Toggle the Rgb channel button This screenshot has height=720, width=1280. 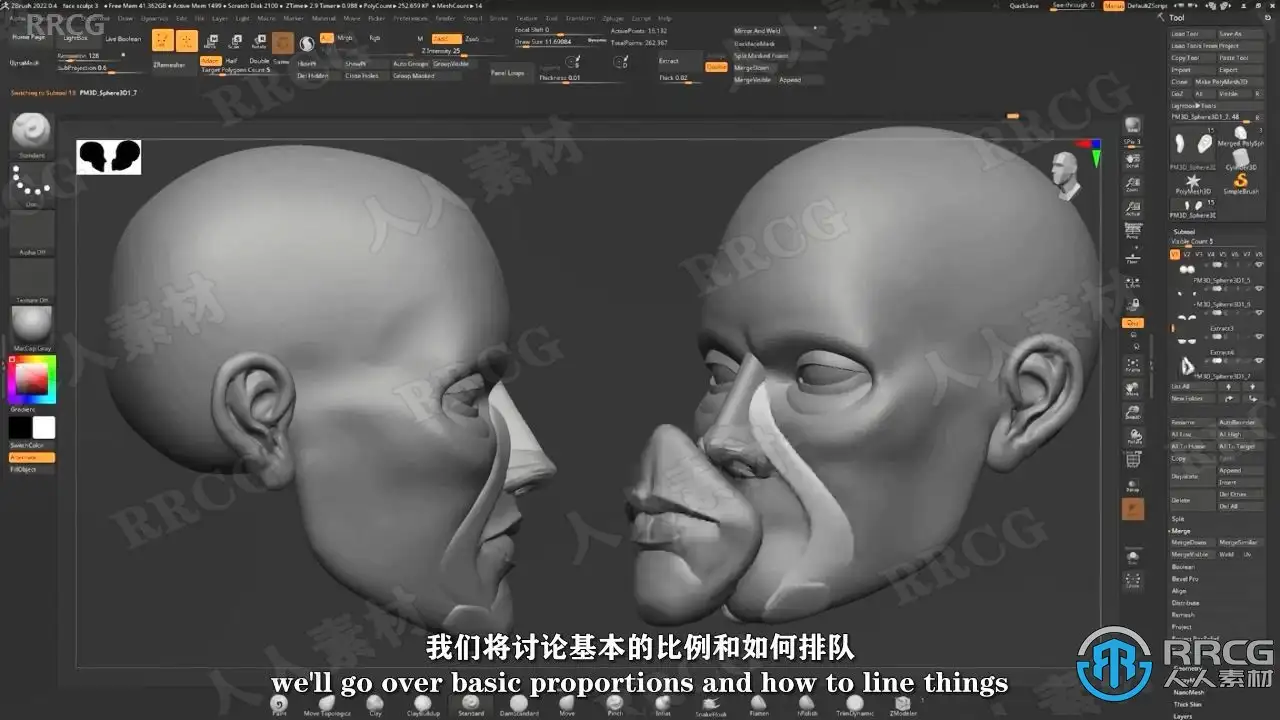coord(375,38)
